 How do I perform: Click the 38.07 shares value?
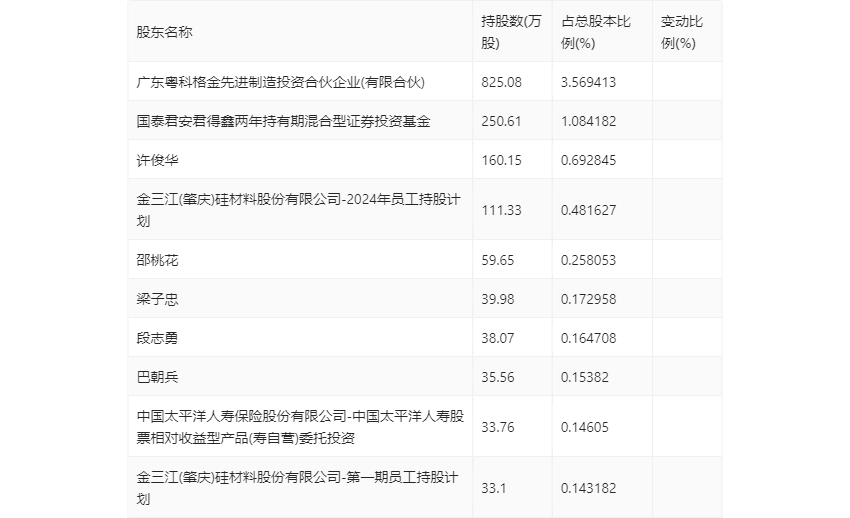[x=498, y=338]
